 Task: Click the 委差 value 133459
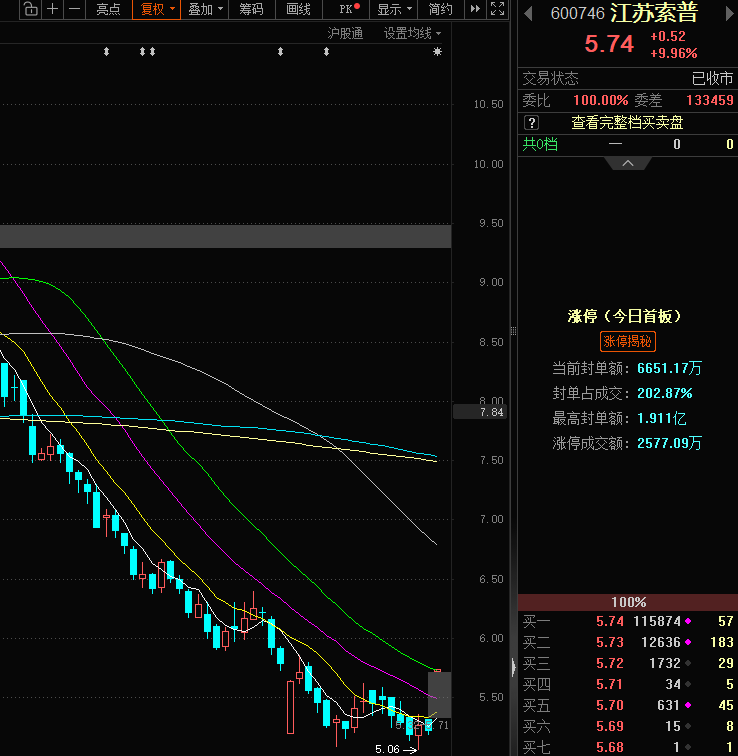710,100
